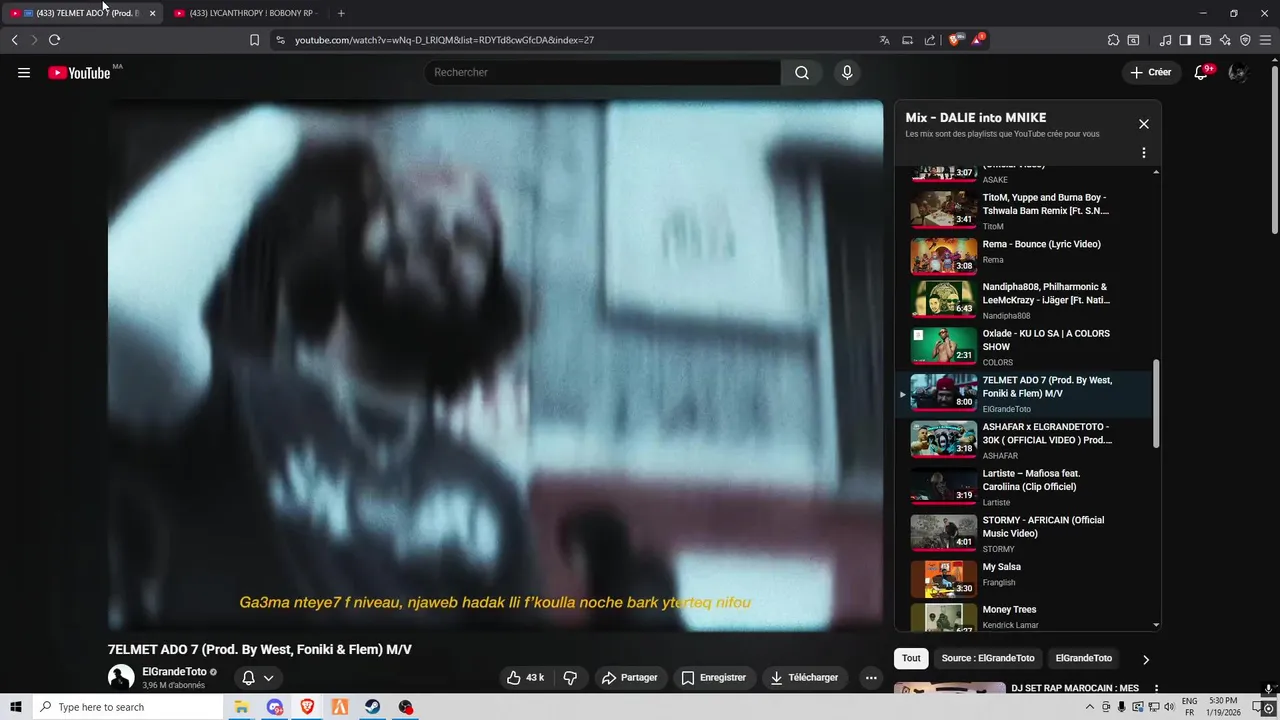
Task: Open the translate page icon
Action: tap(884, 40)
